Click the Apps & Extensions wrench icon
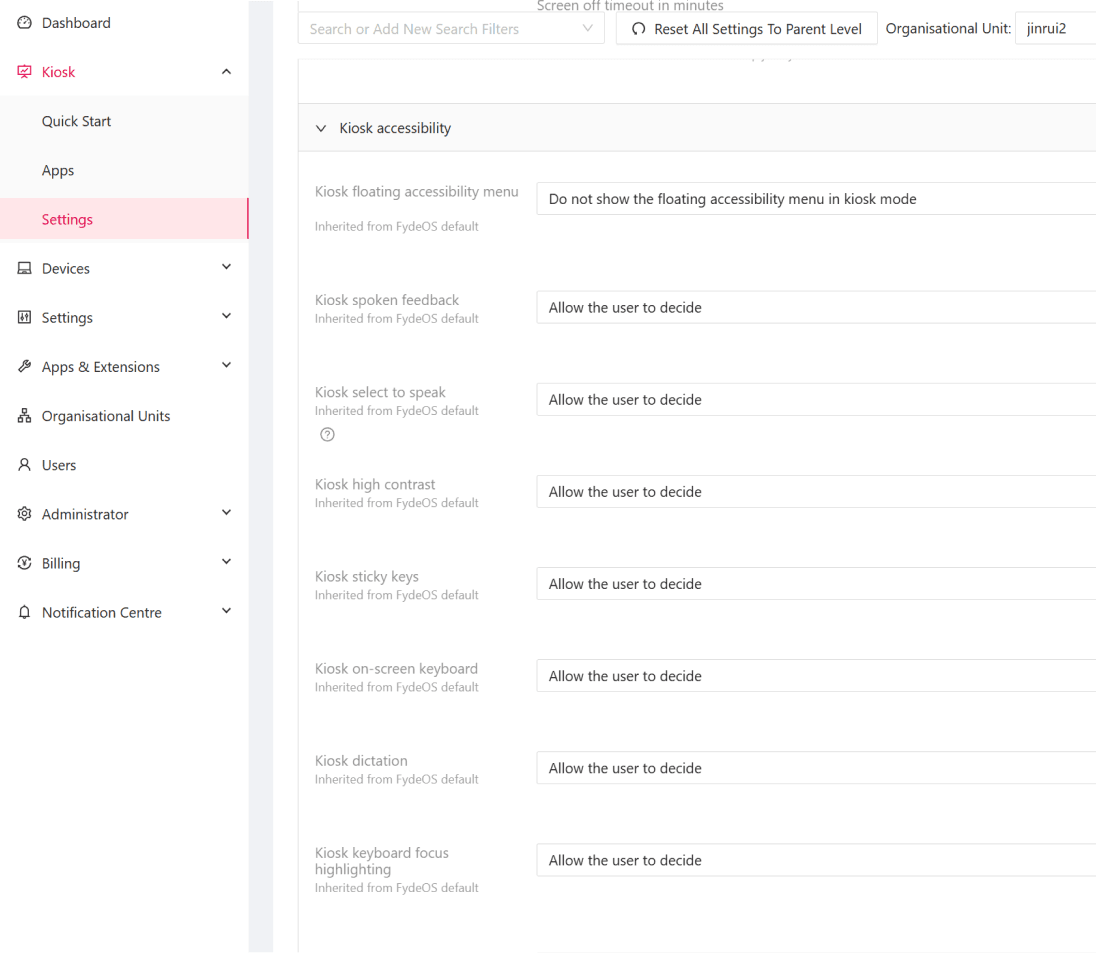This screenshot has height=953, width=1096. (x=25, y=367)
